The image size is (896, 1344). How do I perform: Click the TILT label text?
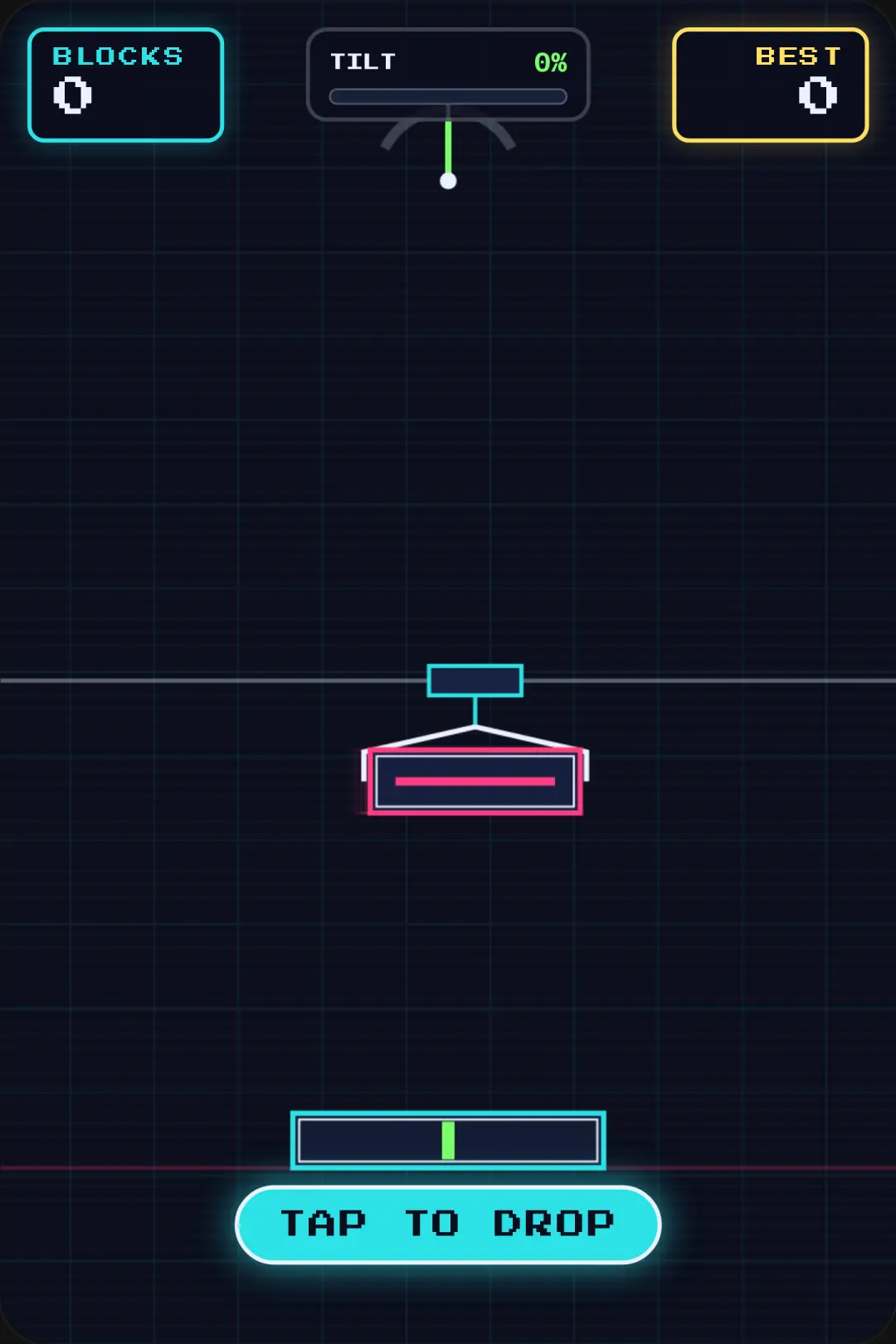pos(363,61)
